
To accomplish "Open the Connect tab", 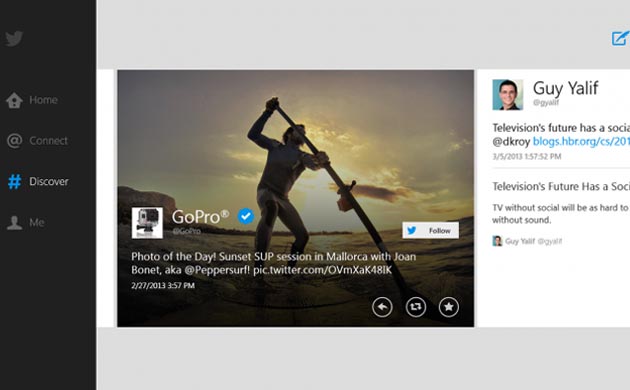I will coord(37,141).
